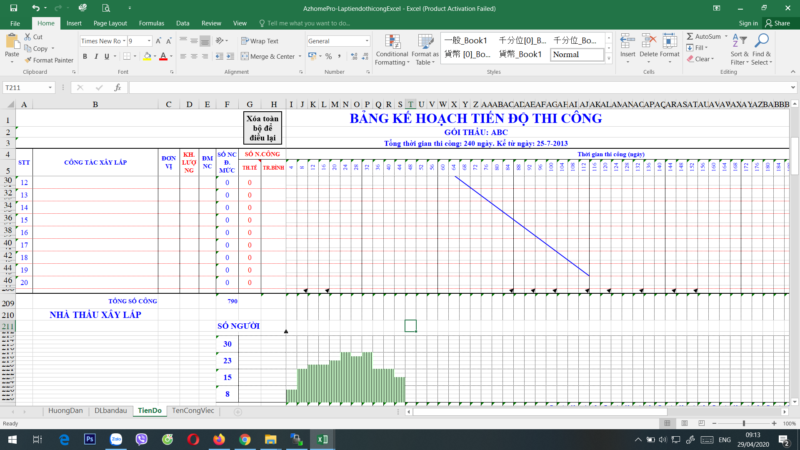Toggle italic formatting
Image resolution: width=800 pixels, height=450 pixels.
95,56
